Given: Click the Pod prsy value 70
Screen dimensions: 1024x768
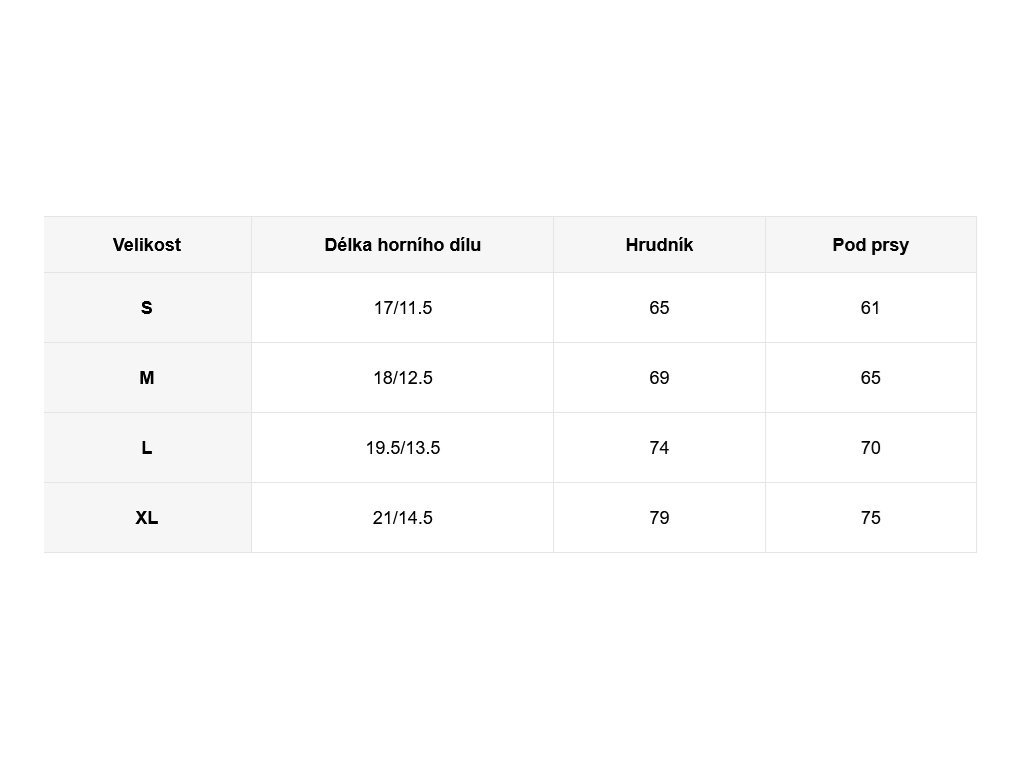Looking at the screenshot, I should point(871,447).
